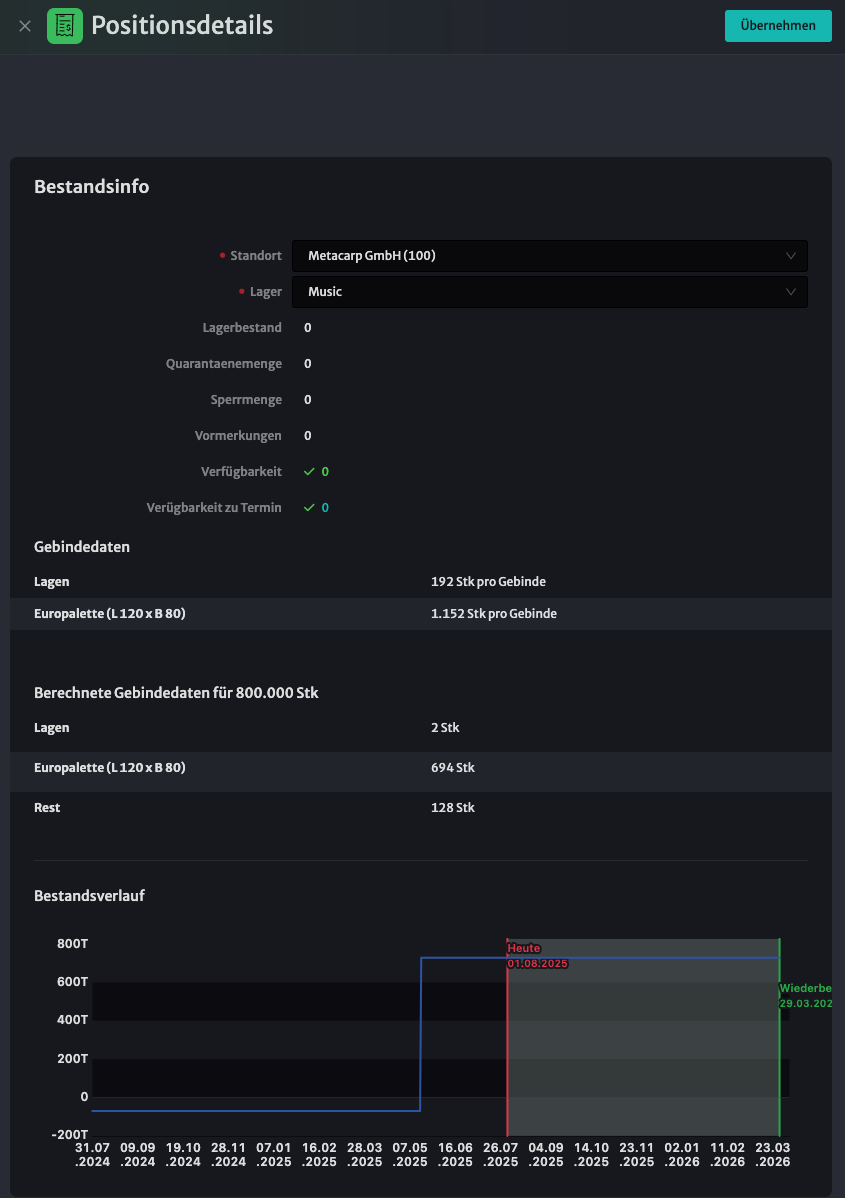
Task: Click the -200T y-axis label
Action: 70,1135
